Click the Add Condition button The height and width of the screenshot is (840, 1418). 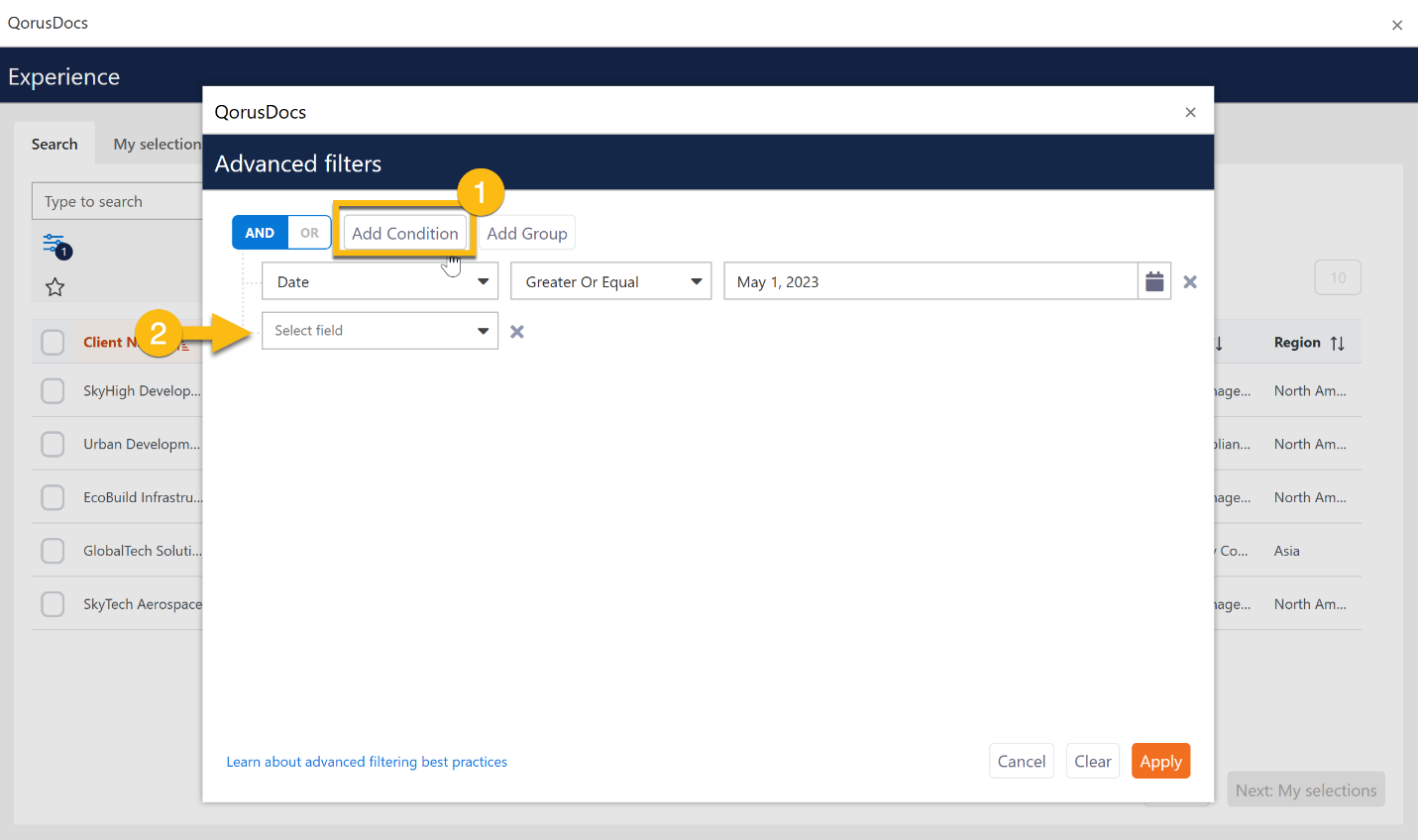click(x=404, y=233)
